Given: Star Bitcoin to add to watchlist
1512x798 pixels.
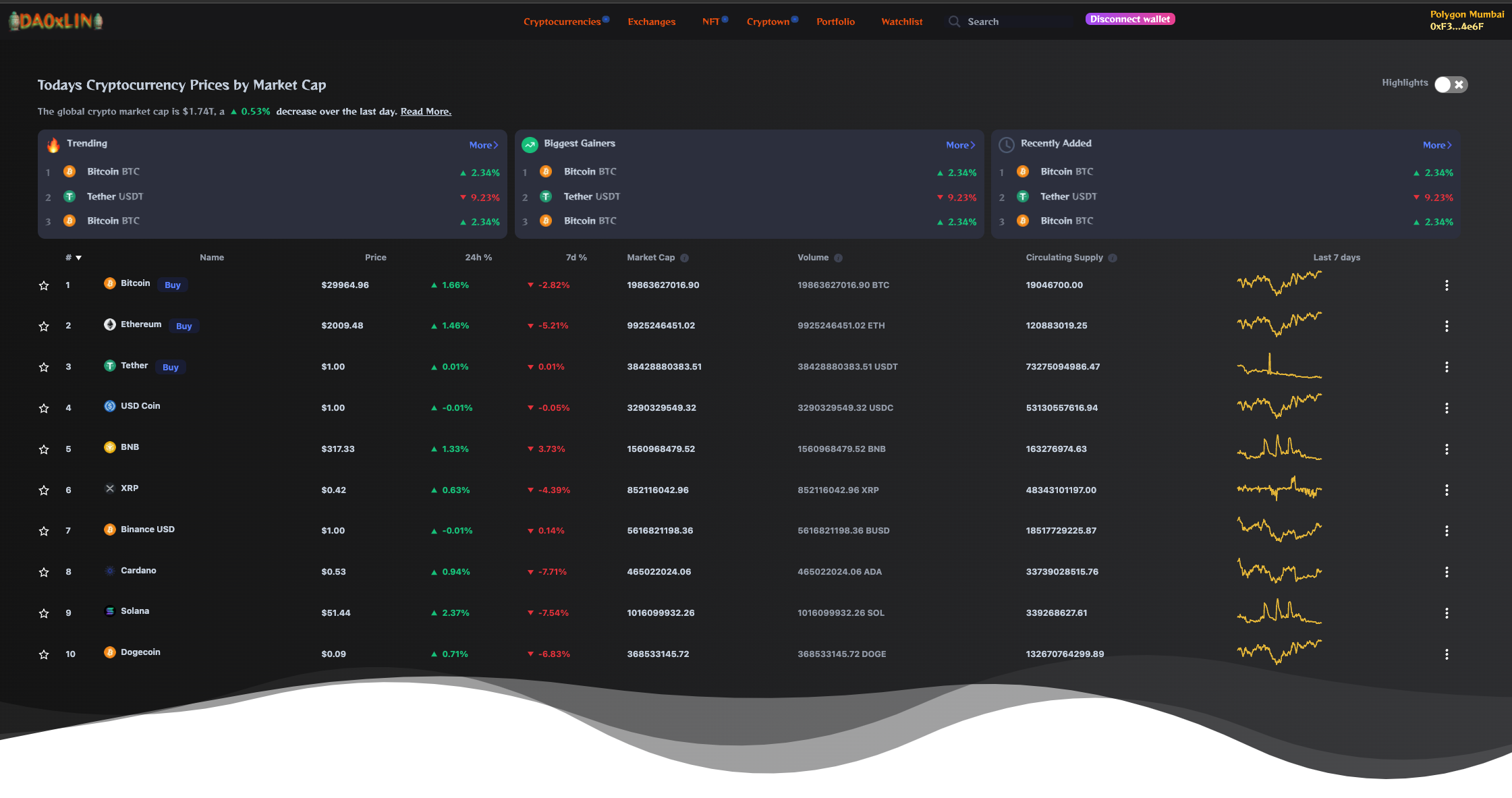Looking at the screenshot, I should tap(44, 285).
